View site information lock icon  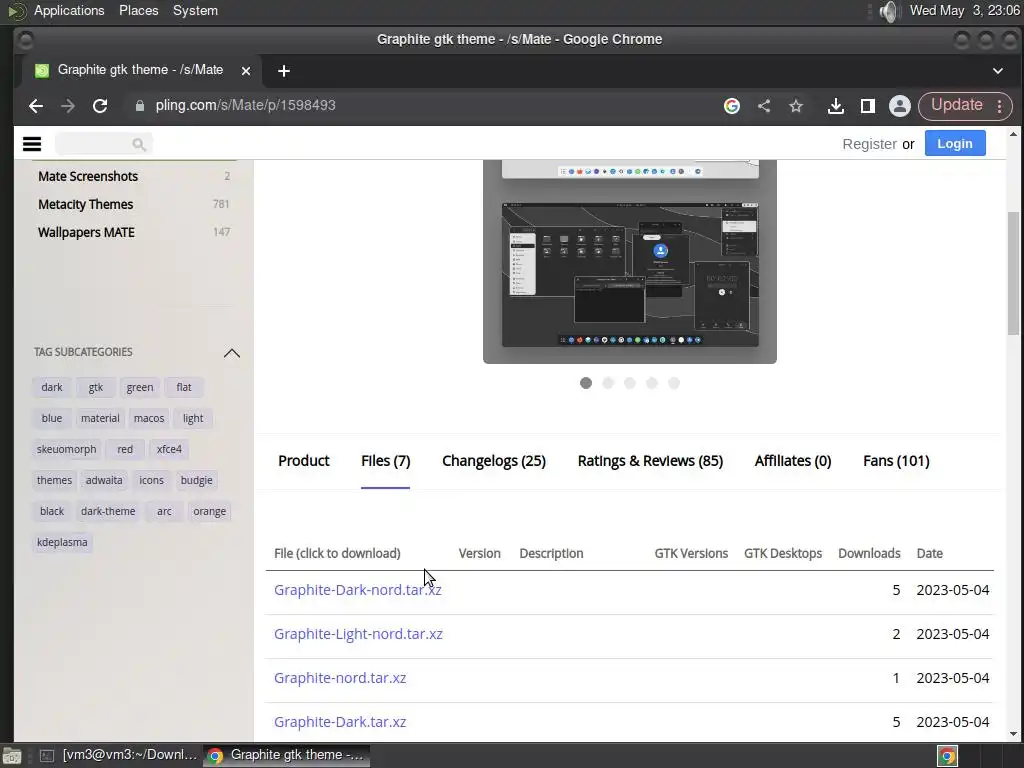[x=140, y=106]
